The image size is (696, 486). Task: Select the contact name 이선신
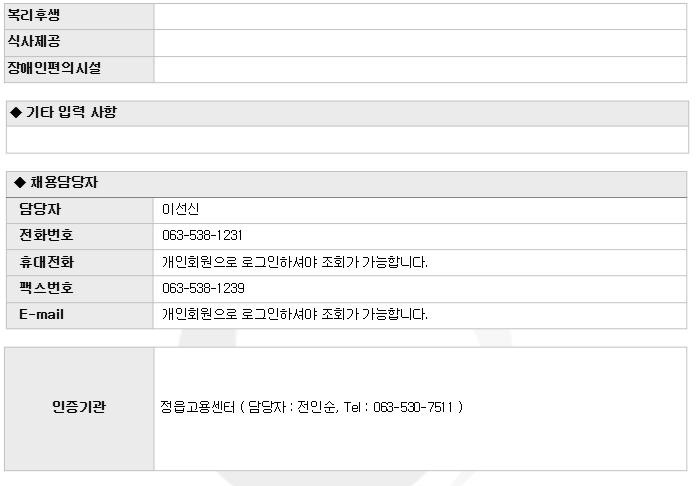coord(181,210)
